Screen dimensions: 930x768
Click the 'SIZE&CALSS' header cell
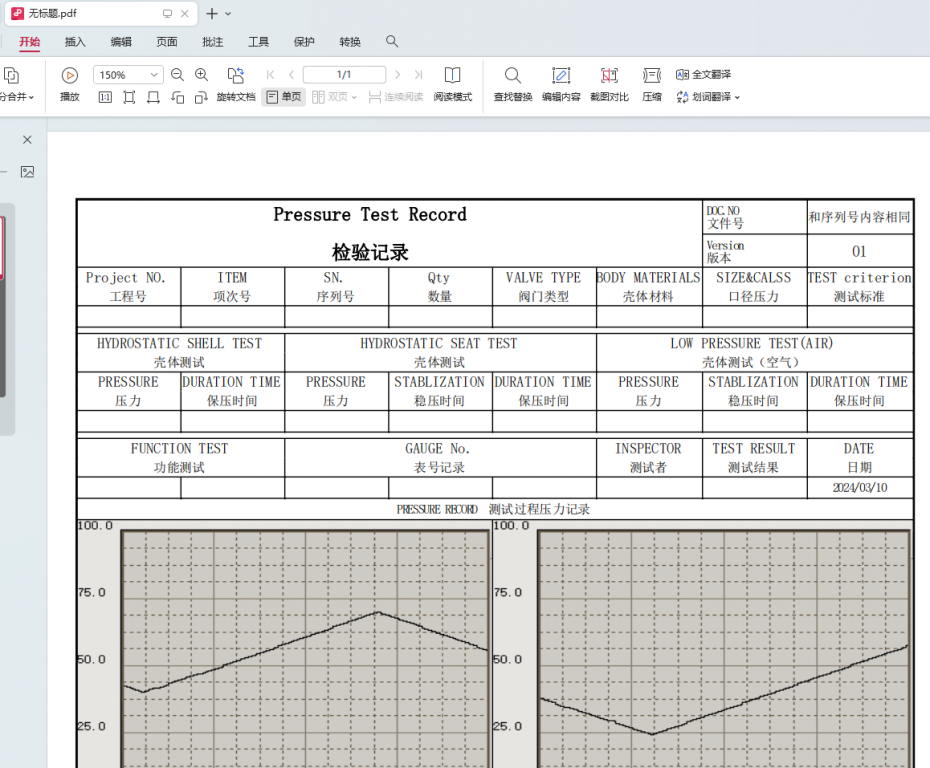click(754, 286)
